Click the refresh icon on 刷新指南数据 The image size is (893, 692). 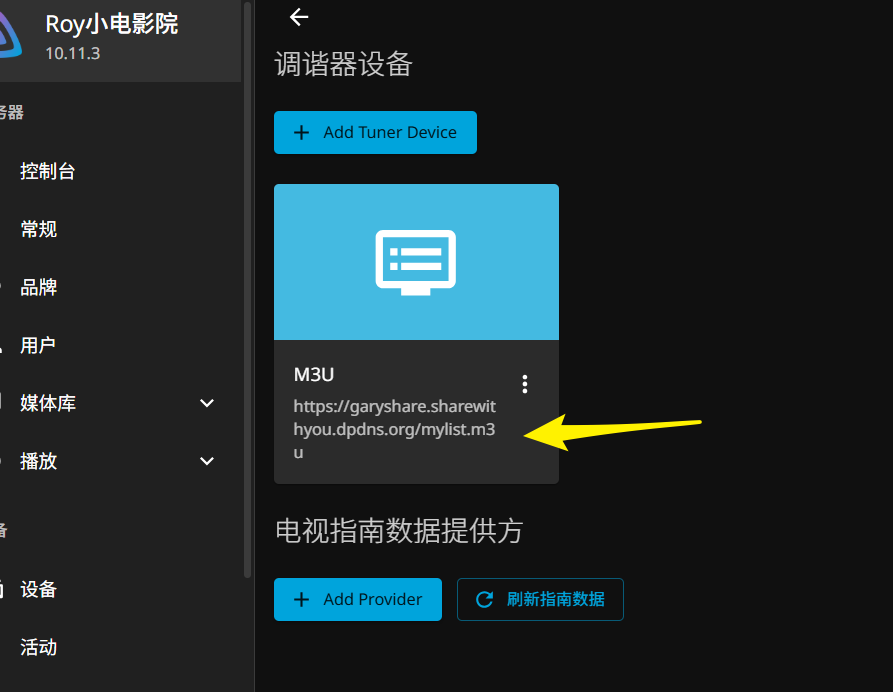(485, 600)
